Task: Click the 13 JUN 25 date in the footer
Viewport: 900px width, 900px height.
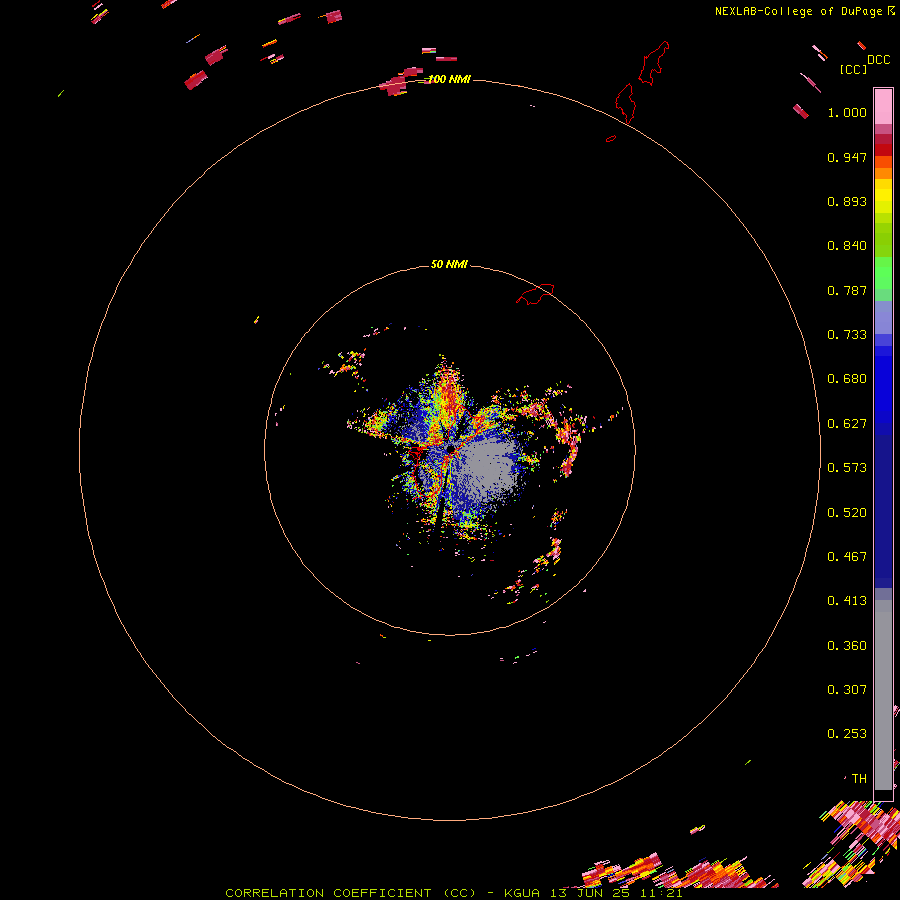Action: point(590,893)
